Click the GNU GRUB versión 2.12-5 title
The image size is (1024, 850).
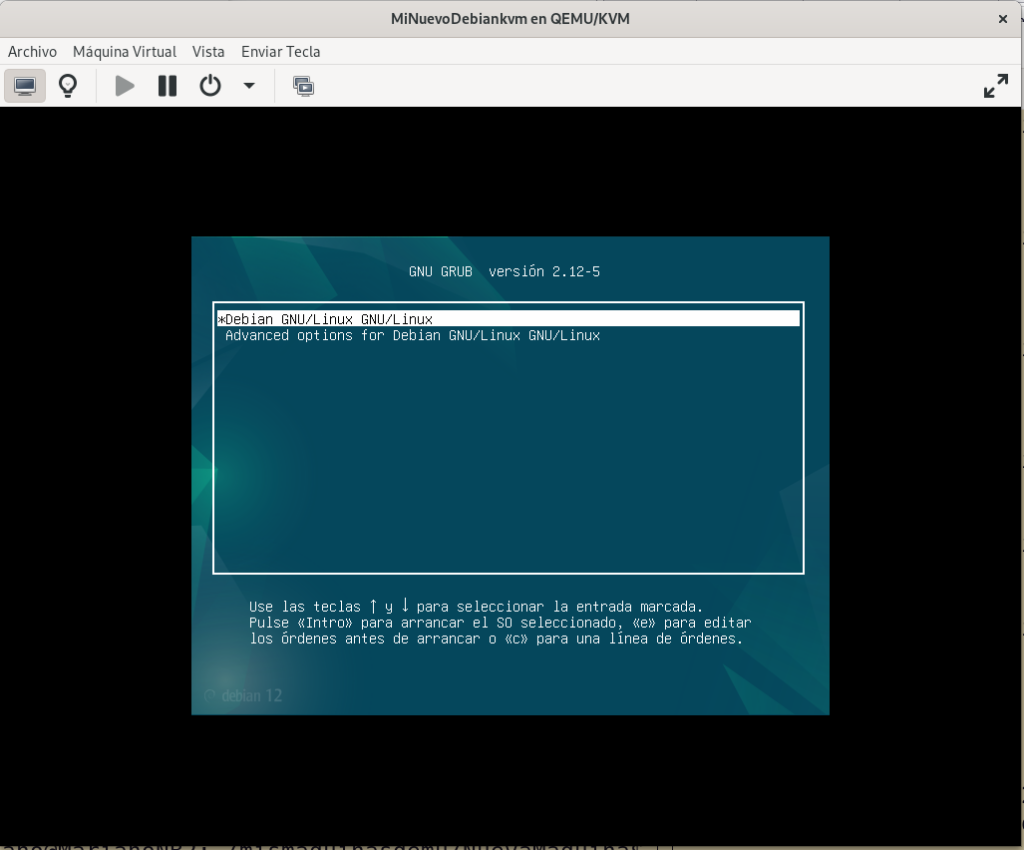[504, 272]
